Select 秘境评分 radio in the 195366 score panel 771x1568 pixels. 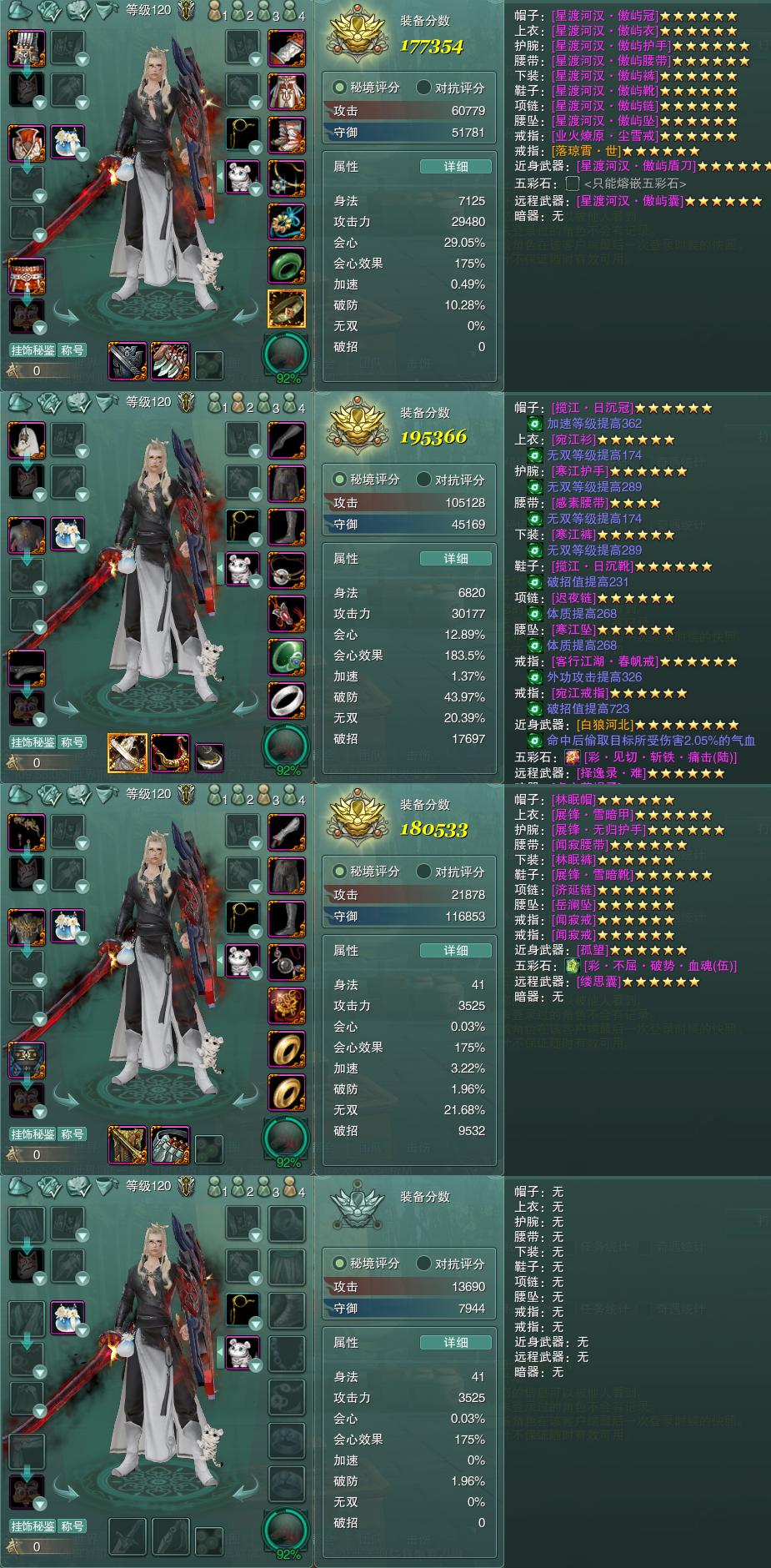(367, 480)
